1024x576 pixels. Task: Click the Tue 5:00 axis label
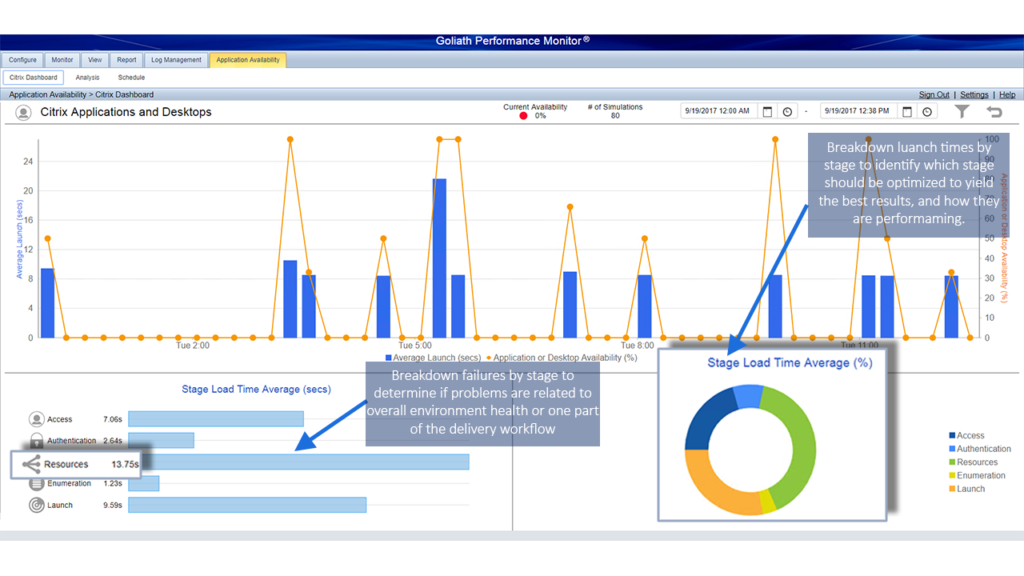pyautogui.click(x=415, y=345)
